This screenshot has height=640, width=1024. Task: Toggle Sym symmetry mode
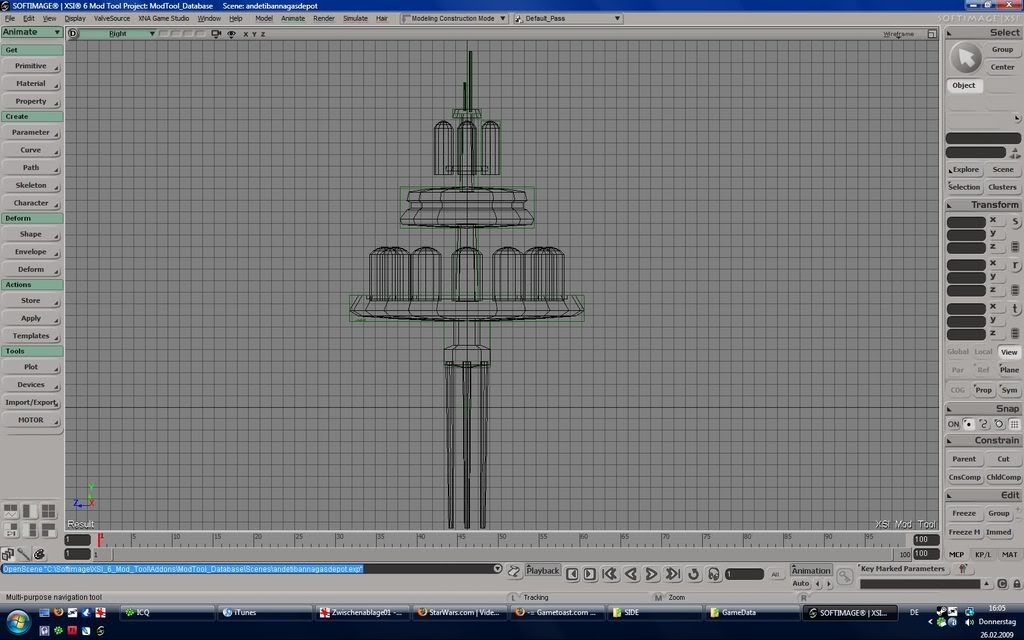[1009, 390]
